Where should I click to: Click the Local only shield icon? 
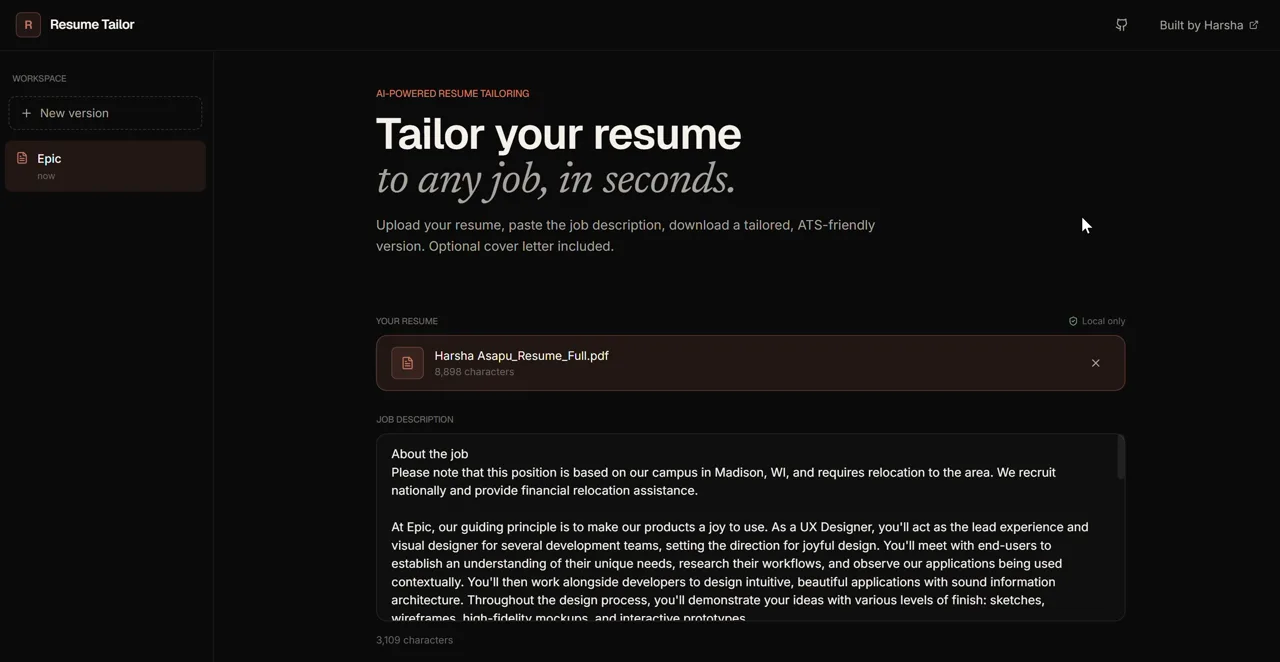[x=1073, y=321]
